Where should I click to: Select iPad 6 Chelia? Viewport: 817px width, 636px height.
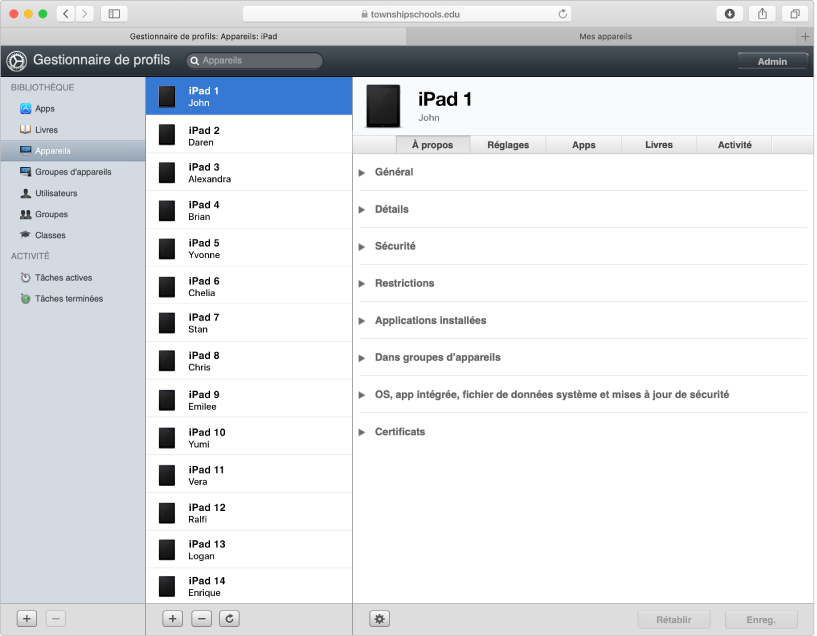click(x=249, y=285)
